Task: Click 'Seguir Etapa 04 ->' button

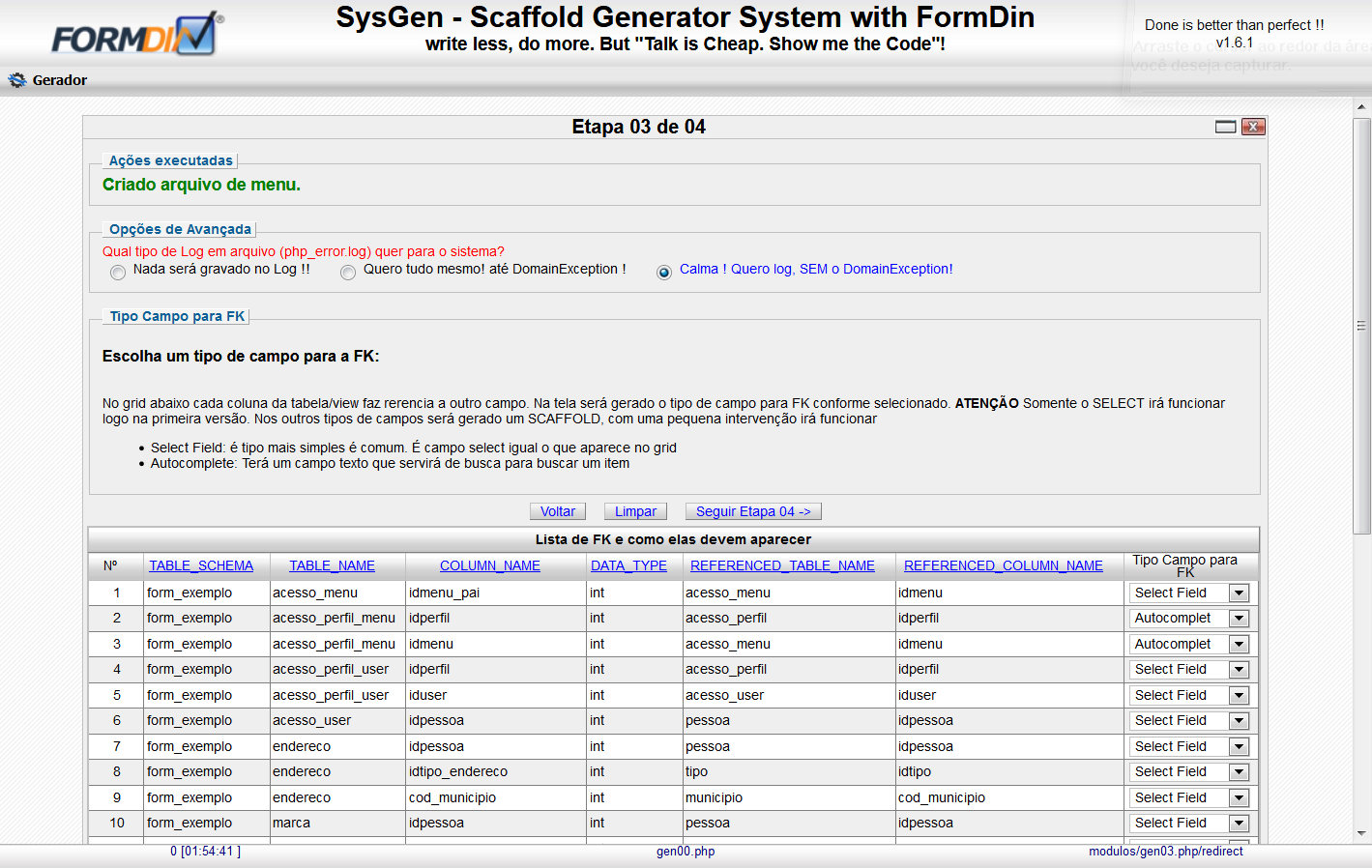Action: pos(753,511)
